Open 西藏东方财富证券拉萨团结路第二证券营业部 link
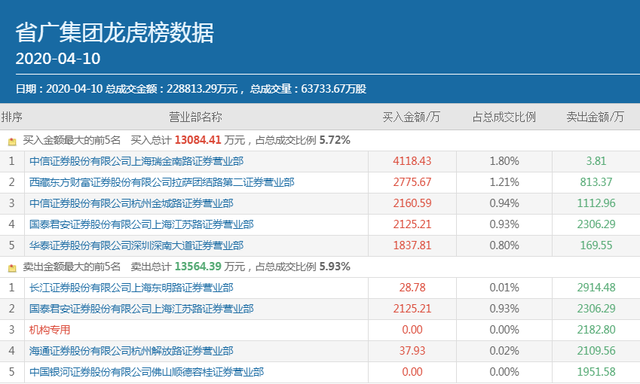Viewport: 640px width, 384px height. point(162,182)
